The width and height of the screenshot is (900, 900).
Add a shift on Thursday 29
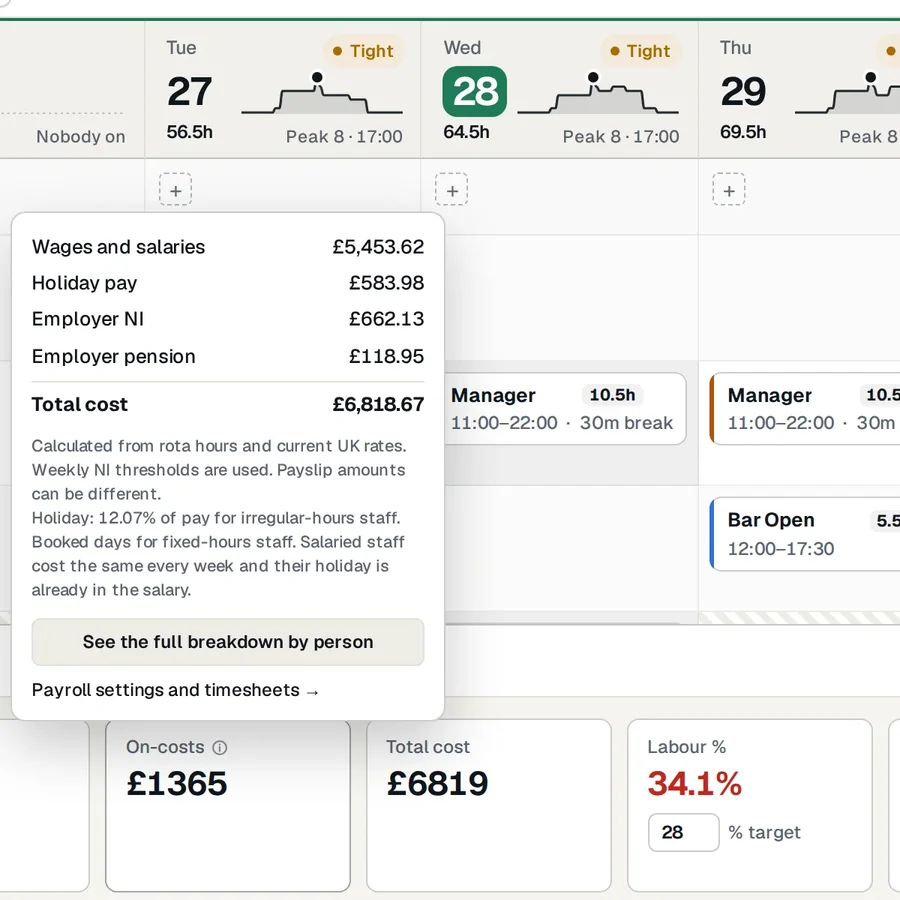tap(729, 189)
